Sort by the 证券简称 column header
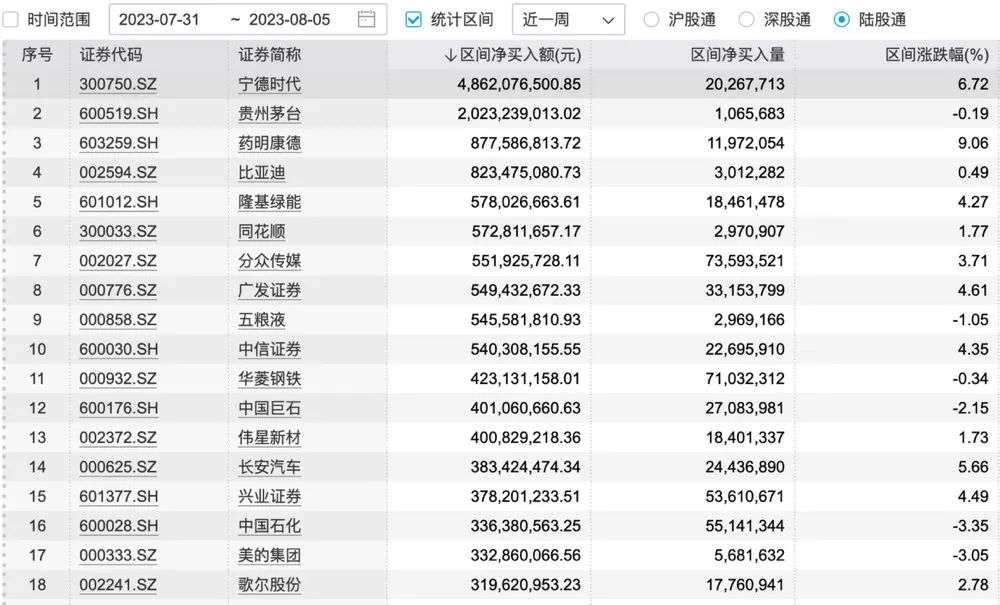The image size is (1000, 605). click(x=269, y=55)
